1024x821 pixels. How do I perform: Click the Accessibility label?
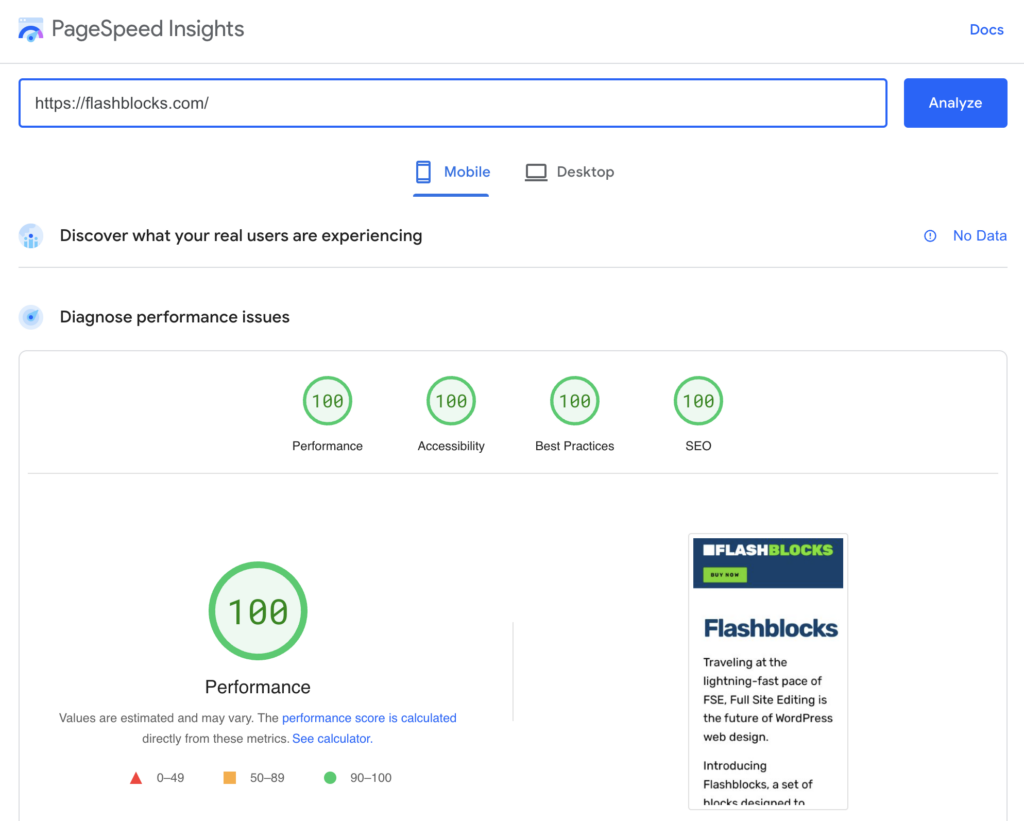451,446
